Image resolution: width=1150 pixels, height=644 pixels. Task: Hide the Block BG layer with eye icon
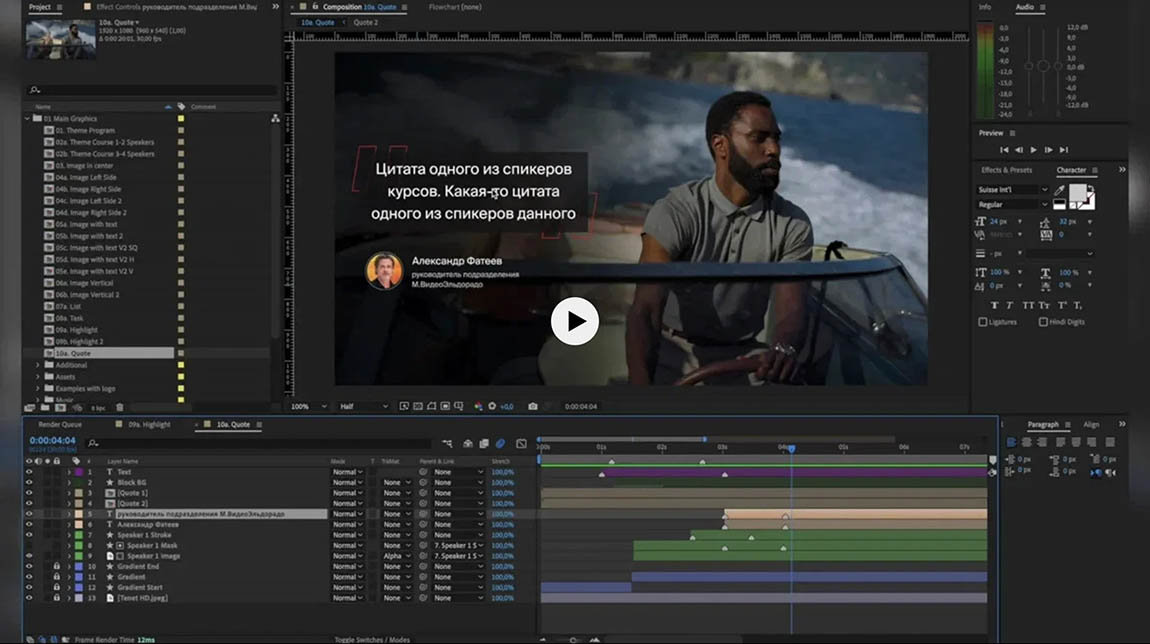(x=29, y=482)
